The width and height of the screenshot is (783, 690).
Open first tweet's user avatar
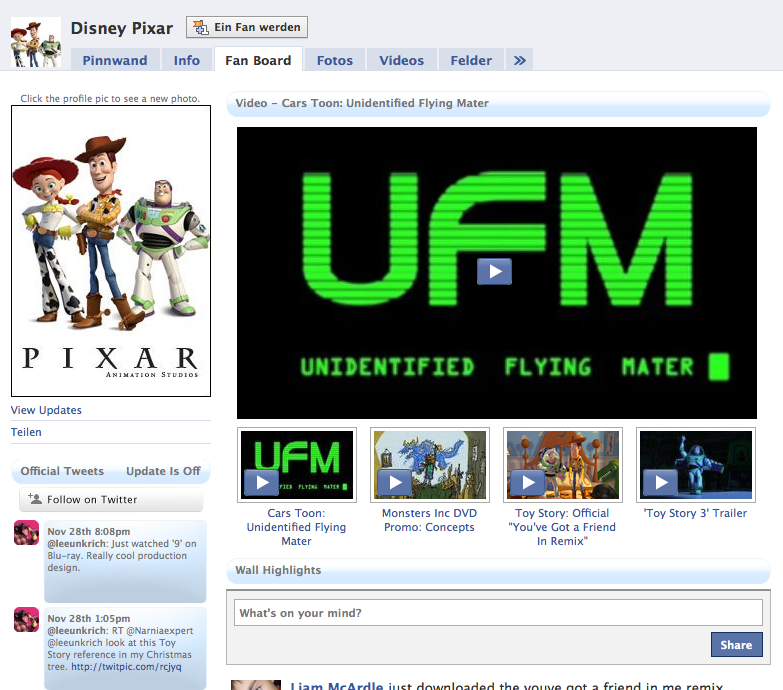coord(27,533)
